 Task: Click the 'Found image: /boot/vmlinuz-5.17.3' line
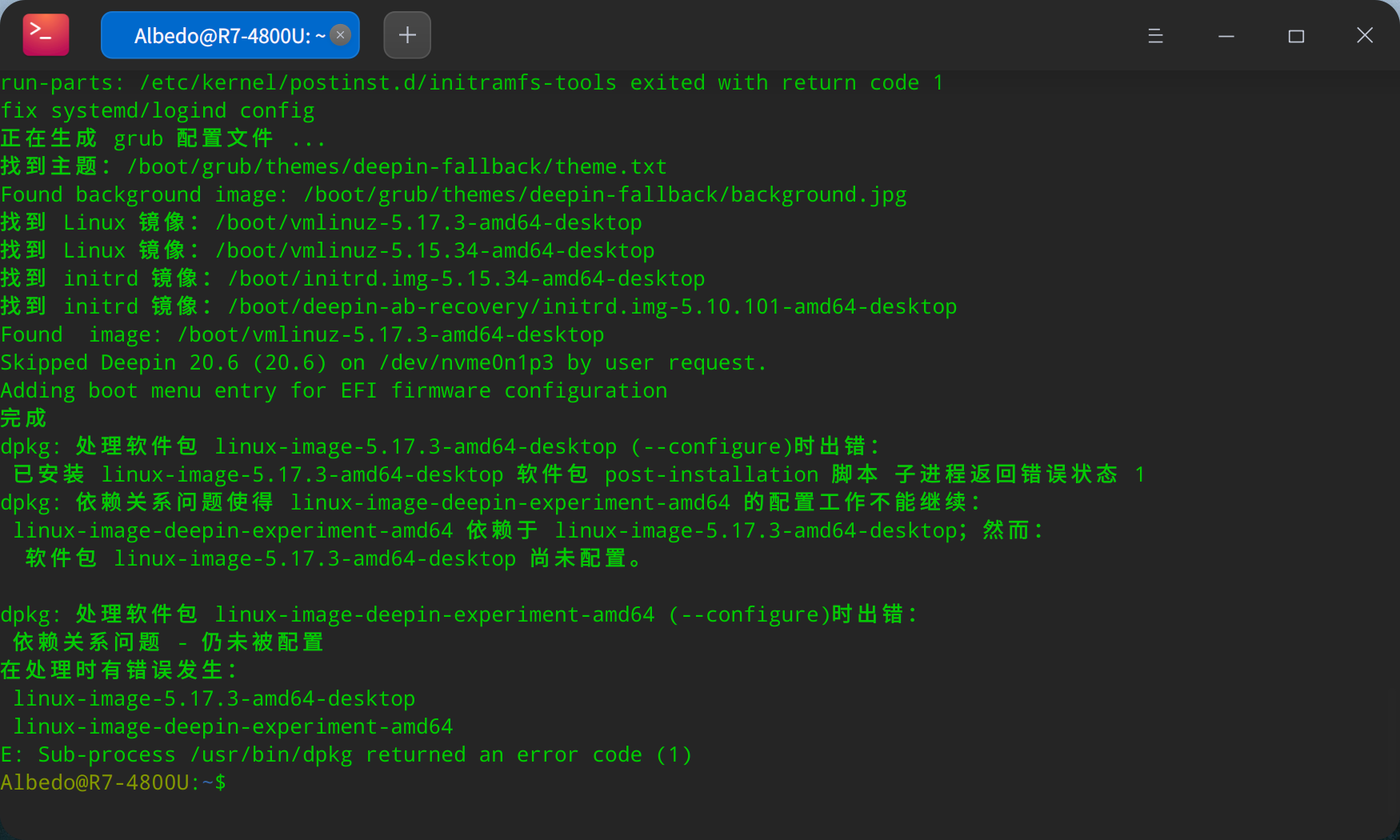tap(302, 334)
